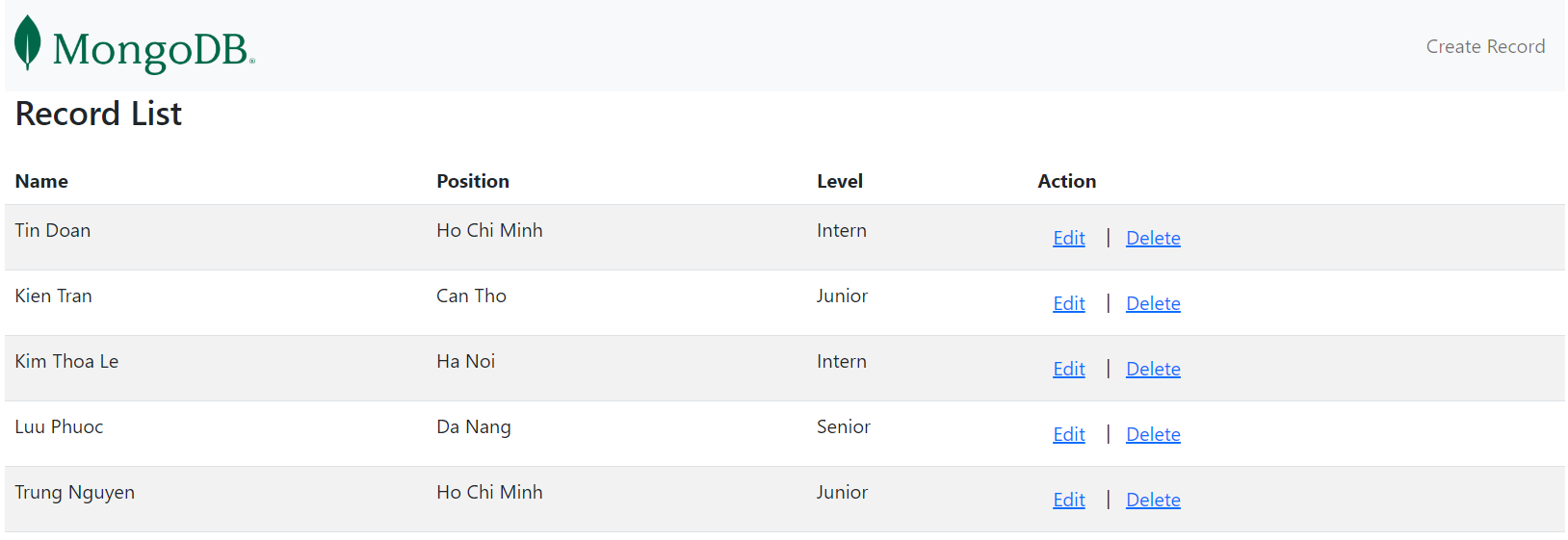The width and height of the screenshot is (1568, 540).
Task: Delete the Kim Thoa Le record
Action: [1152, 369]
